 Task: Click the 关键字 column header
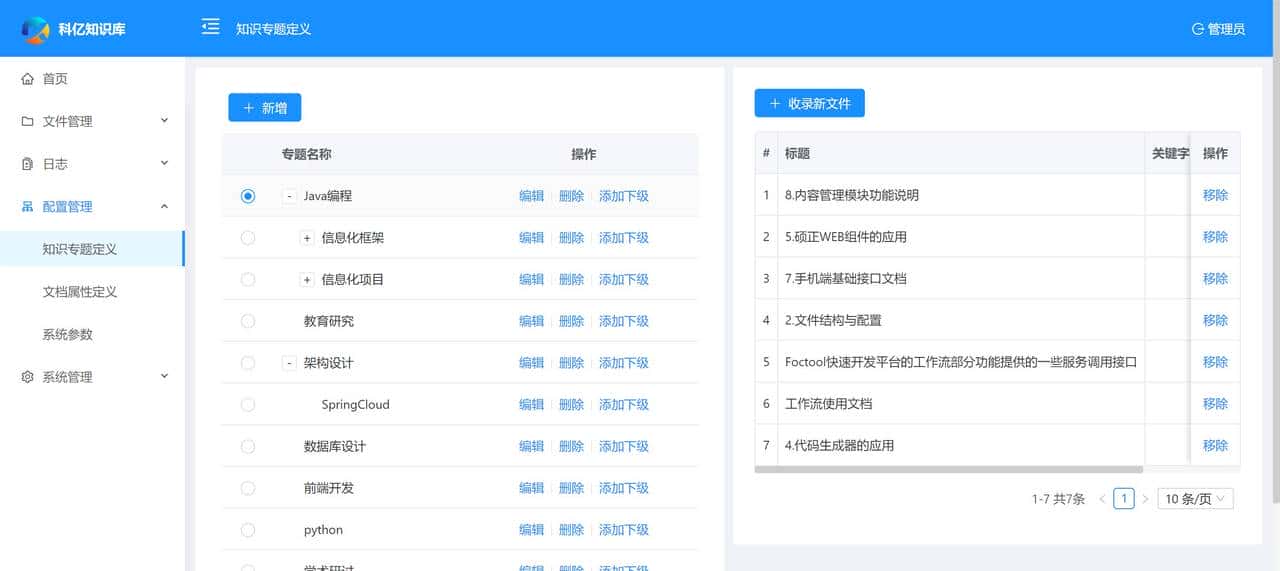tap(1170, 154)
